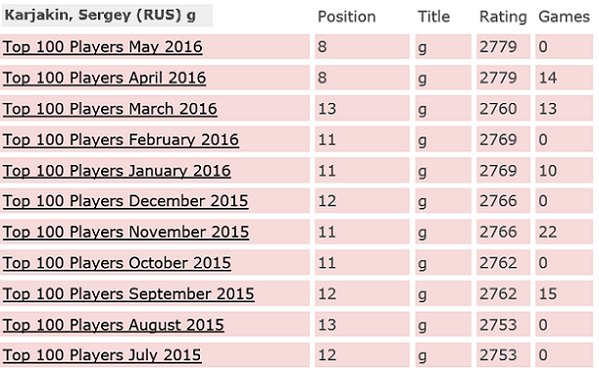
Task: Select the 15 games cell for September 2015
Action: tap(564, 294)
